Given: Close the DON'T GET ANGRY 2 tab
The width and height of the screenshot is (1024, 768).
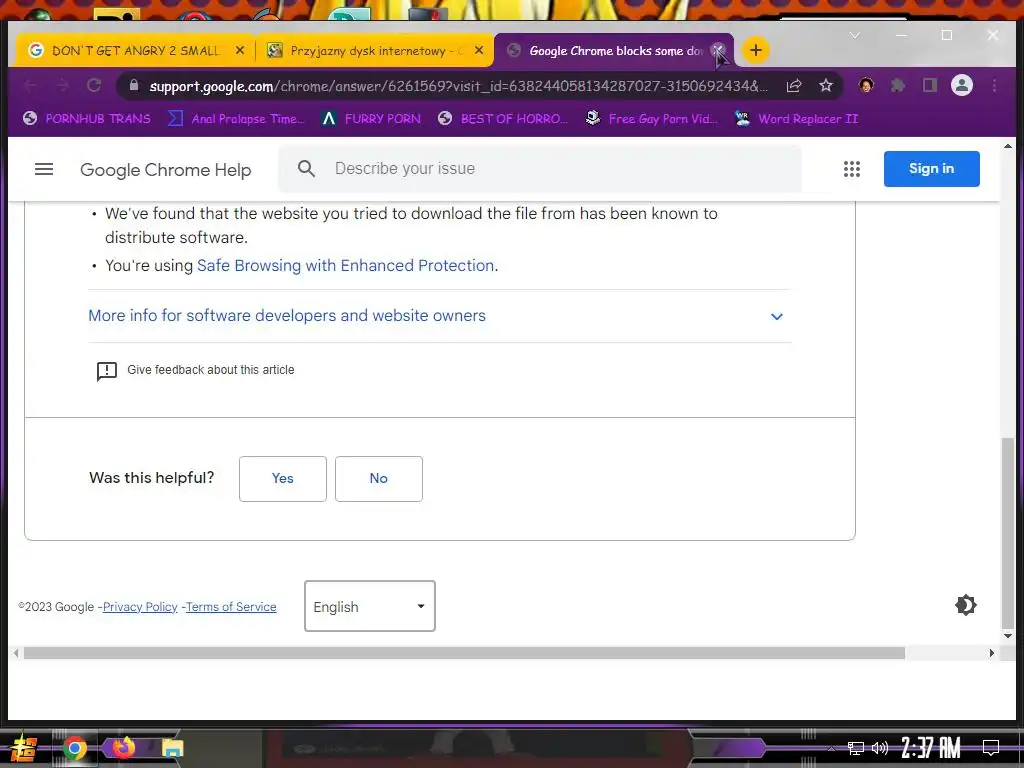Looking at the screenshot, I should coord(240,50).
